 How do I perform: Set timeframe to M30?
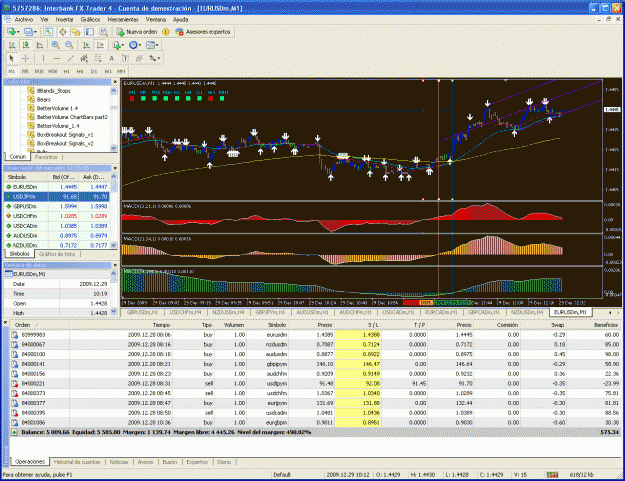(x=53, y=71)
